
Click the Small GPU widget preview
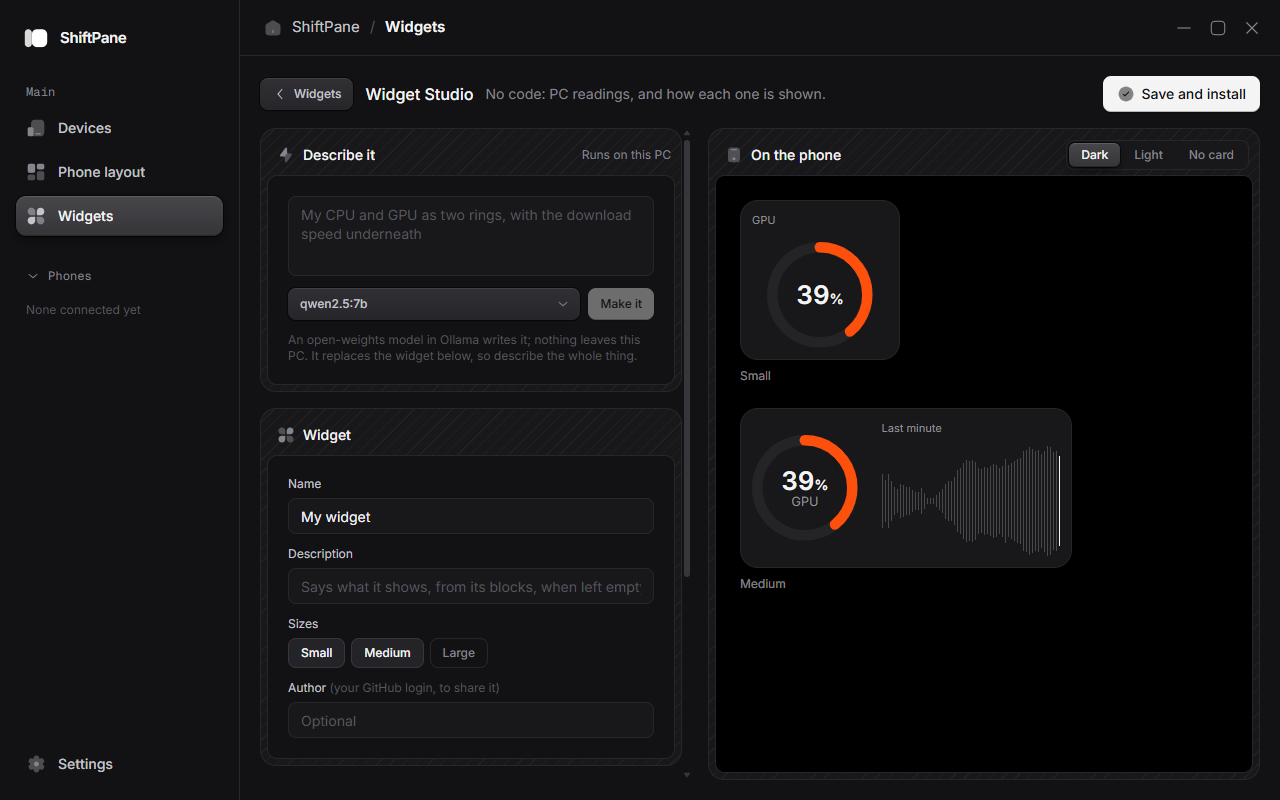click(820, 280)
